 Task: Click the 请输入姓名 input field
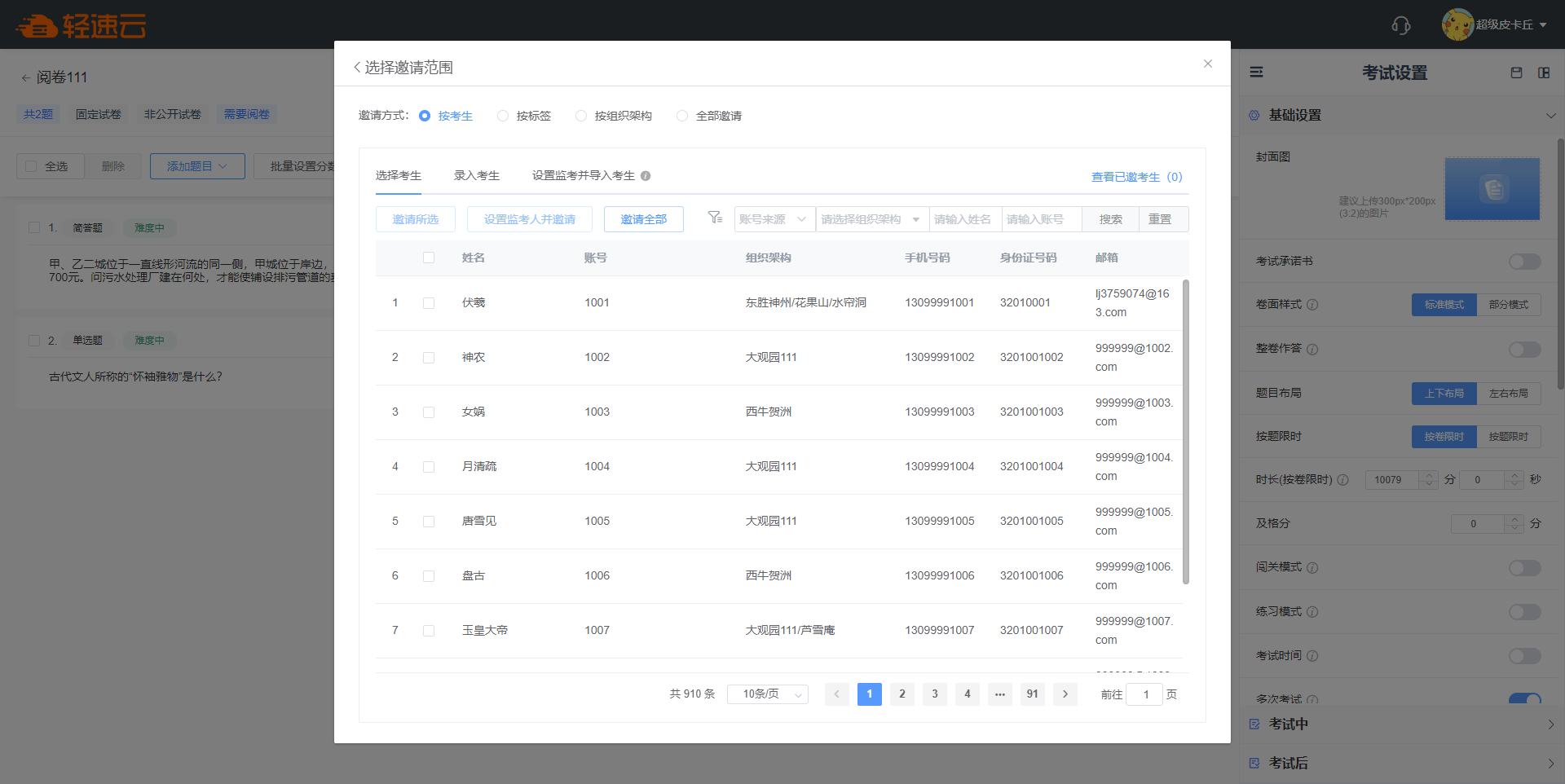click(966, 219)
